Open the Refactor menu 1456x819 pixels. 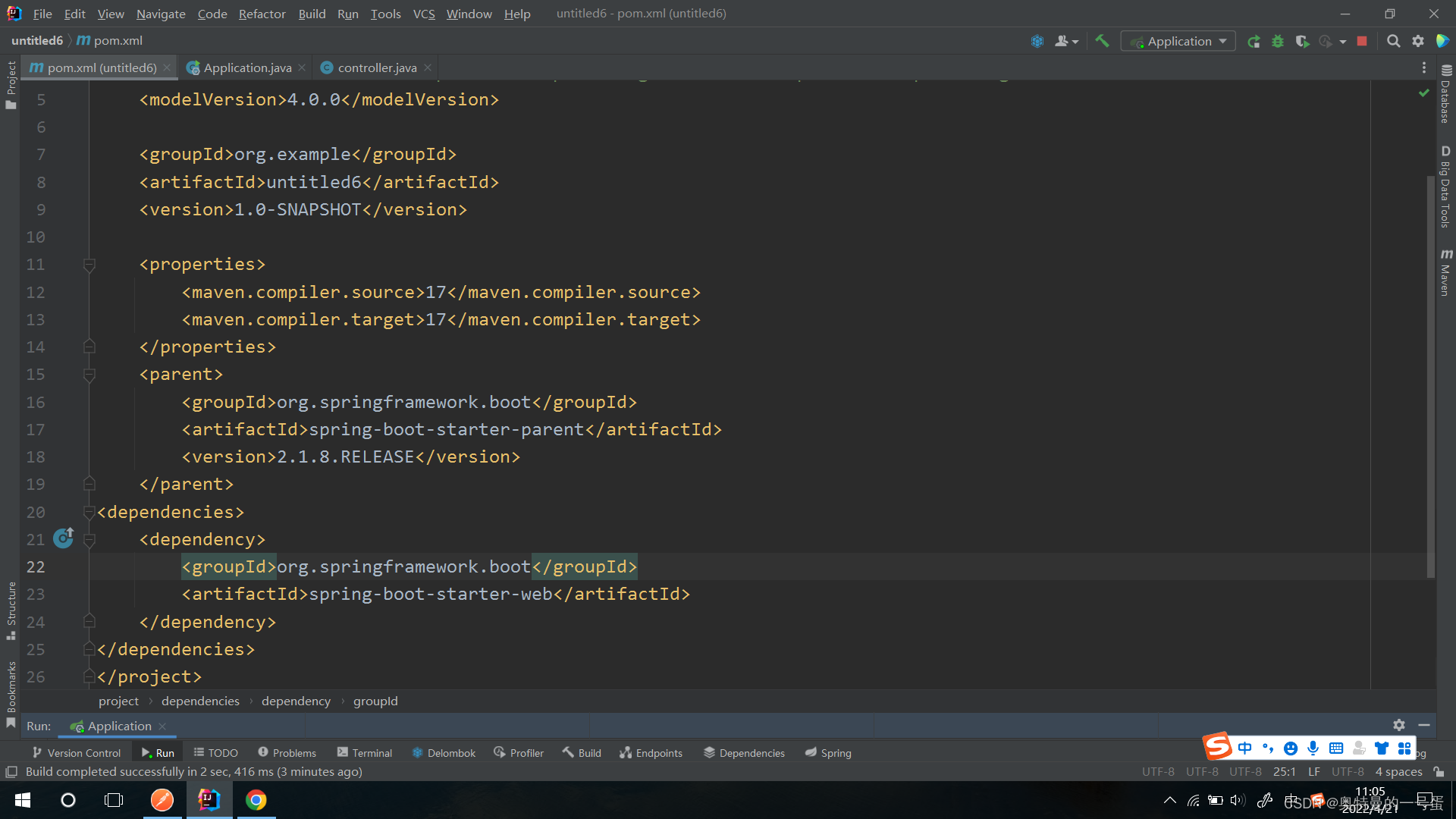click(262, 14)
